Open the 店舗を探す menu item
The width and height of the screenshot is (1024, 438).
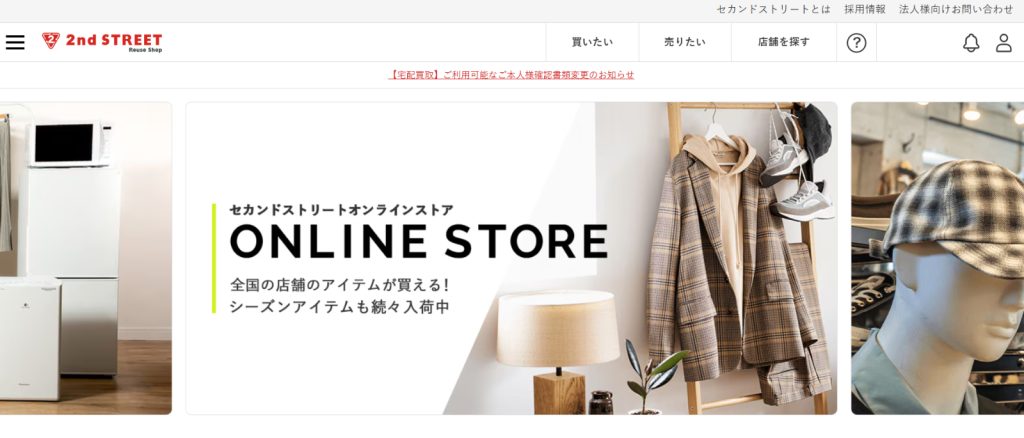tap(784, 42)
